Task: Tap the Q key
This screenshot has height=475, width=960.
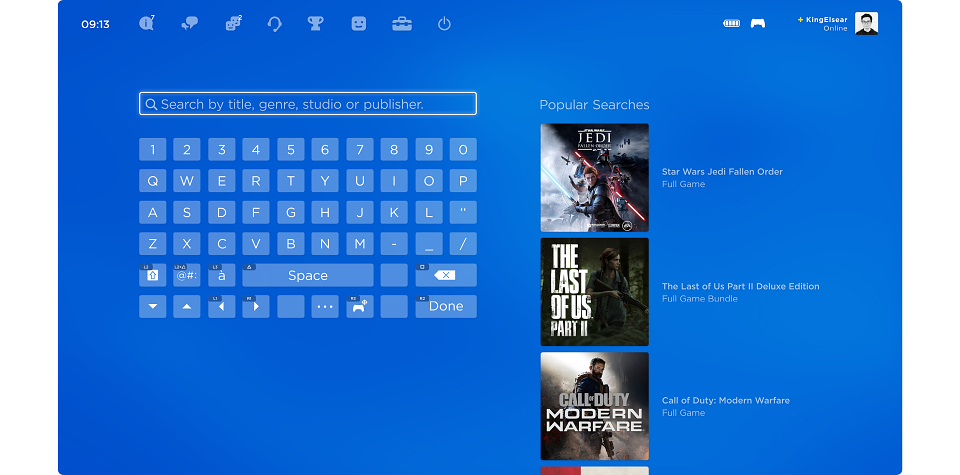Action: click(x=152, y=181)
